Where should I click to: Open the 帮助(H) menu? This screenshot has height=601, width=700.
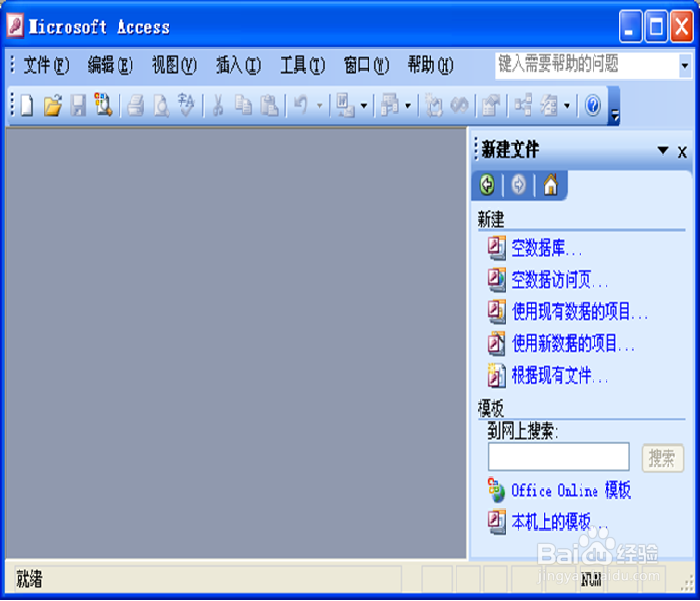[430, 66]
